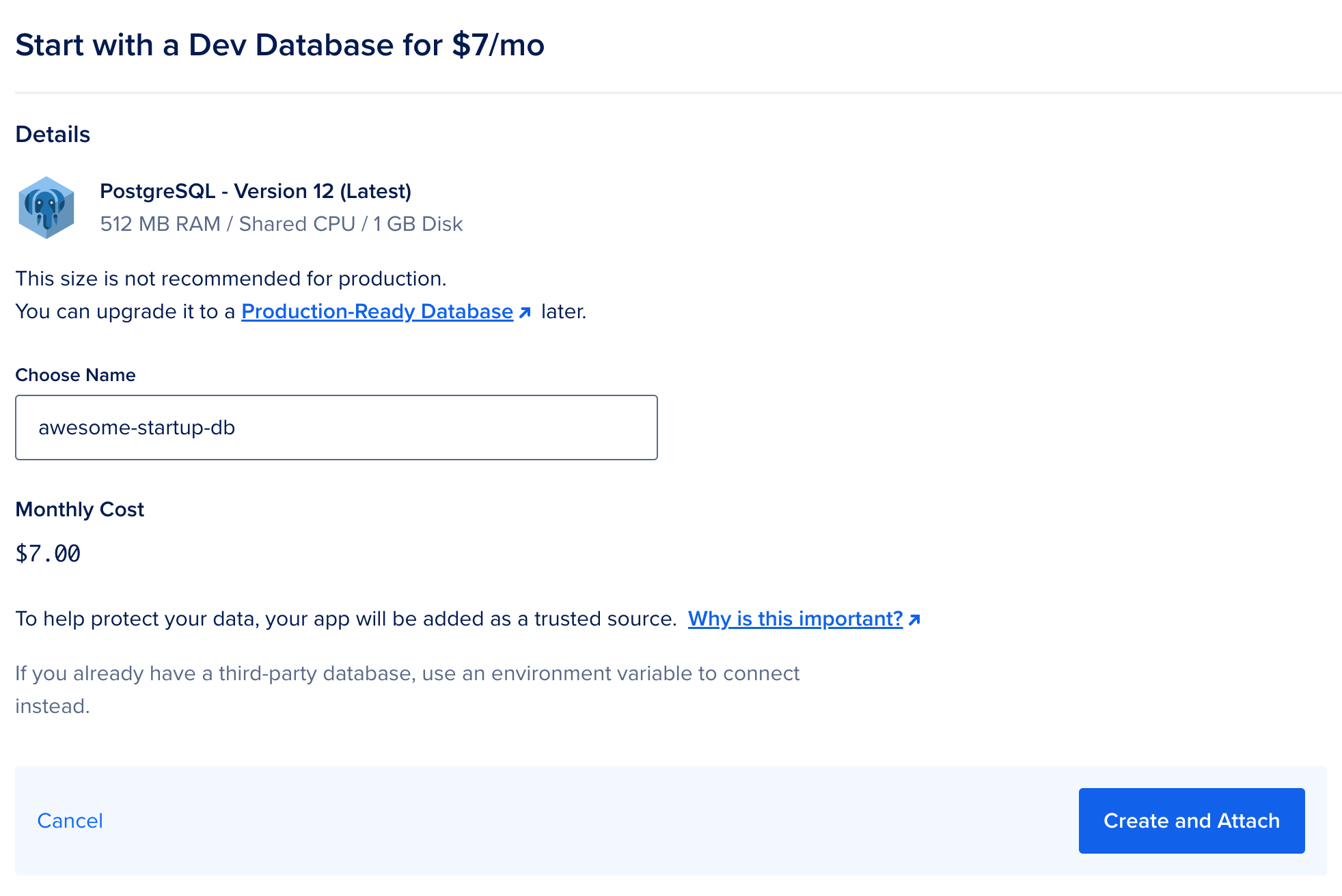Click the $7.00 cost value
The image size is (1342, 896).
(x=48, y=554)
